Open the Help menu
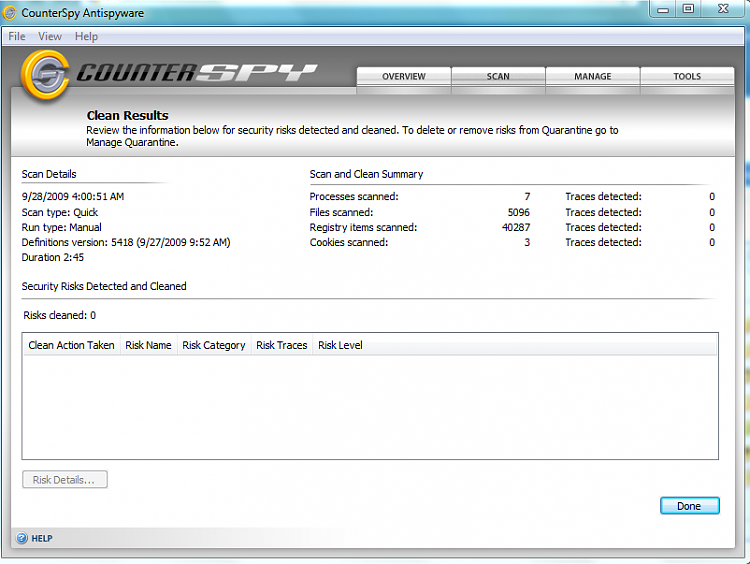Image resolution: width=750 pixels, height=564 pixels. pos(86,36)
